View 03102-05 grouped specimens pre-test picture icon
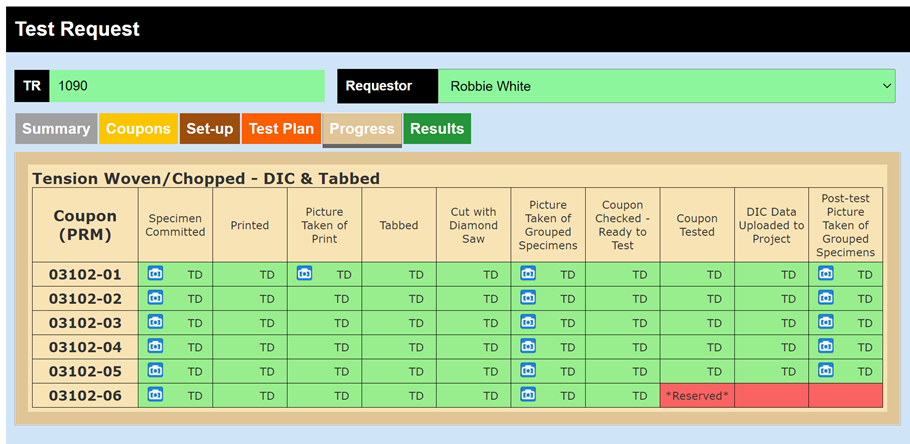The height and width of the screenshot is (444, 910). point(528,370)
